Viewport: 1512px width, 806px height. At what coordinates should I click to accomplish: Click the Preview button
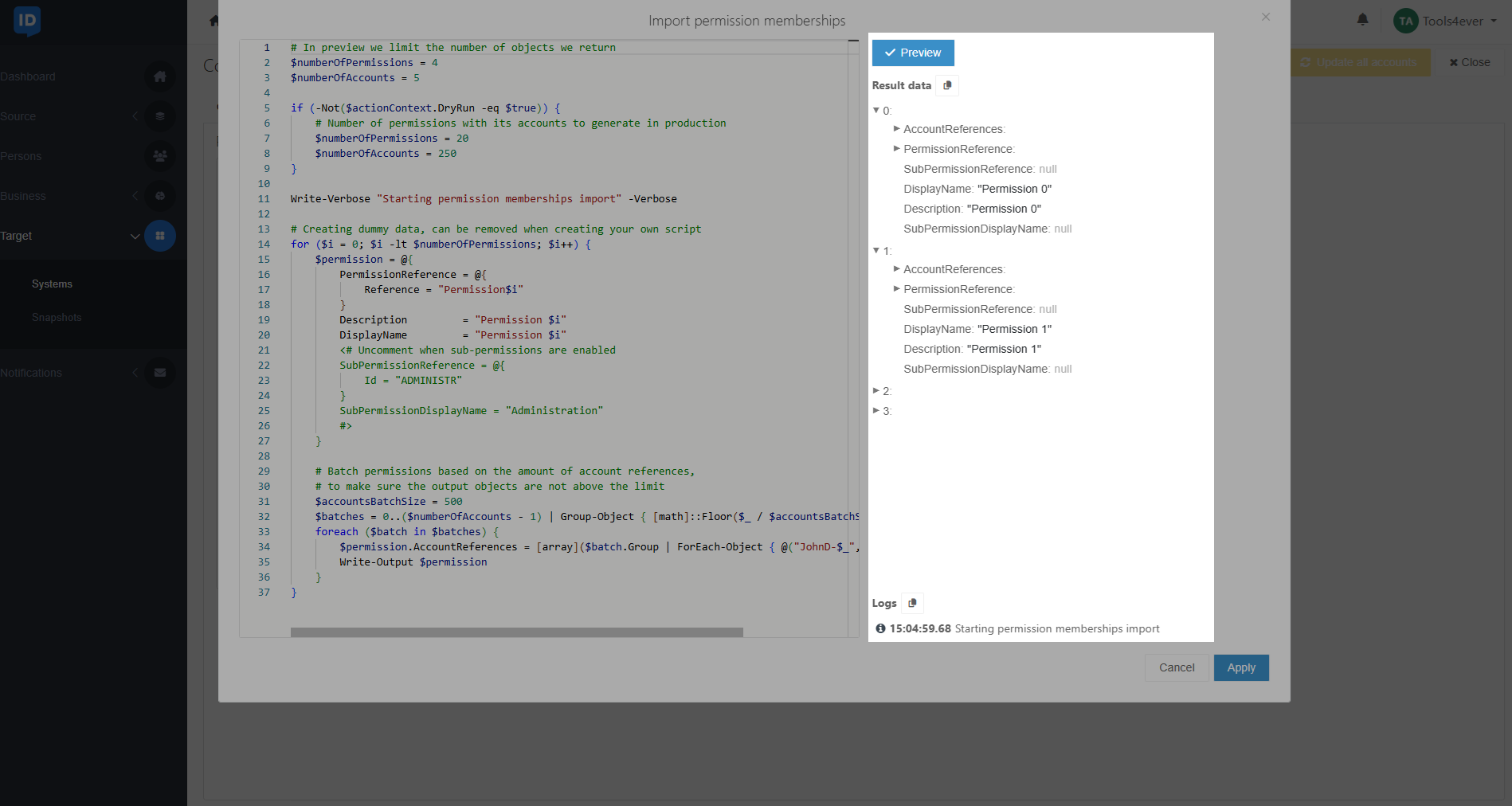[913, 53]
